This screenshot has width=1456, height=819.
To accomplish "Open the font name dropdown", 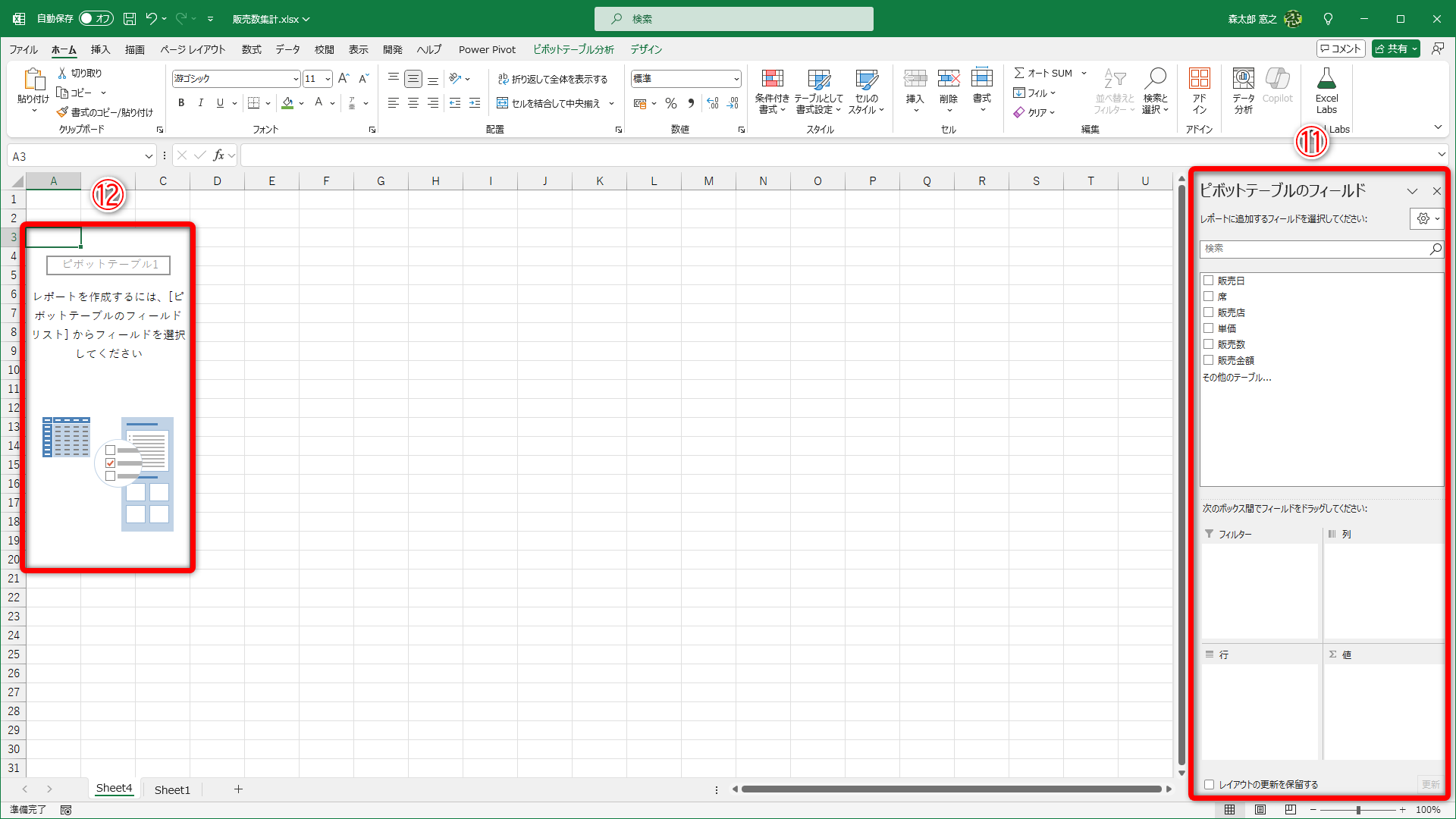I will (x=295, y=79).
